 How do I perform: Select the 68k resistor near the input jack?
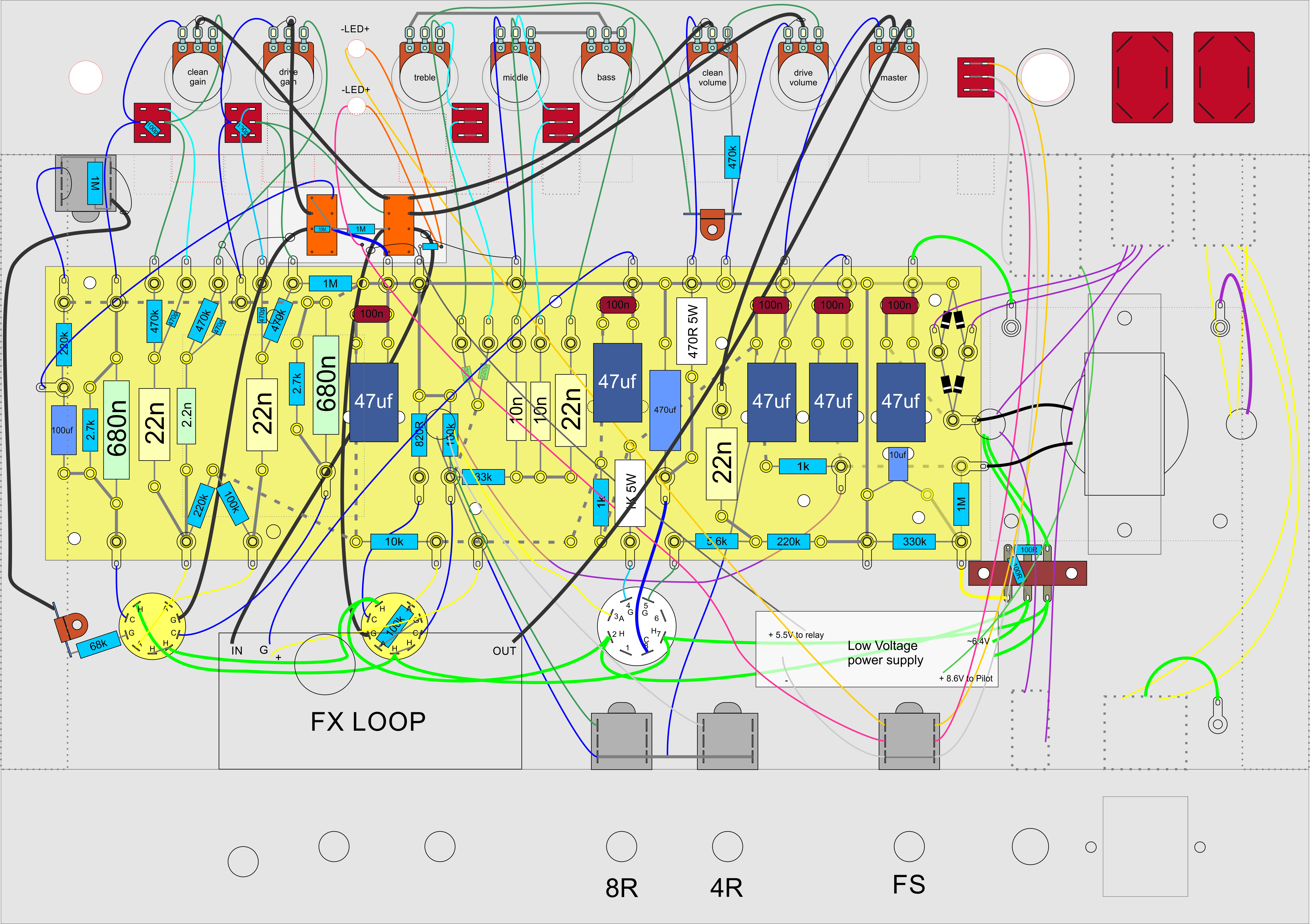pyautogui.click(x=98, y=645)
